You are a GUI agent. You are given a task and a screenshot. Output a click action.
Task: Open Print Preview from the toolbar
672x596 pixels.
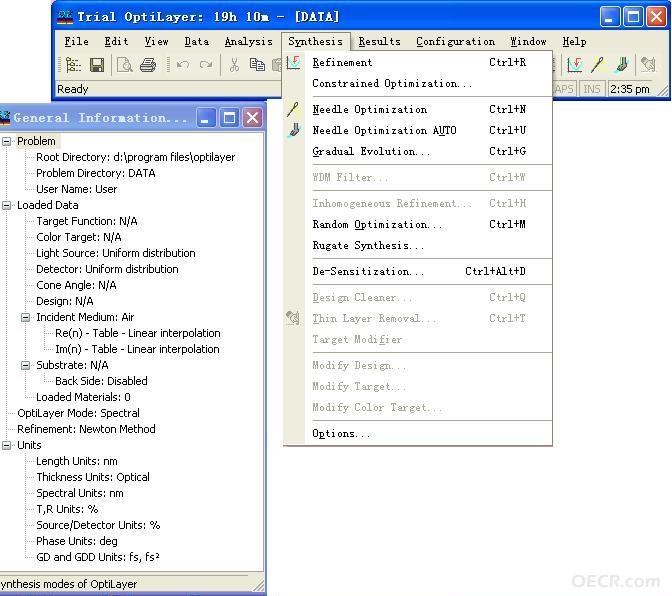125,65
